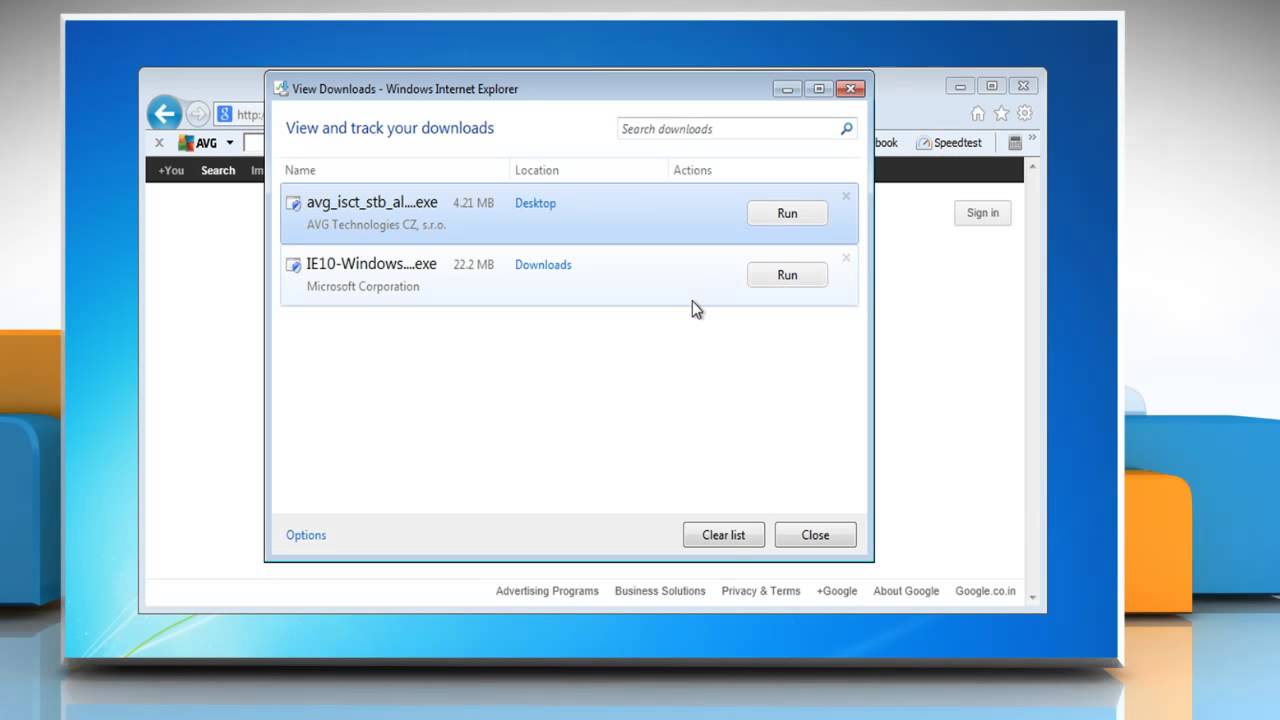Select the avg_isct_stb_al....exe file name
The image size is (1280, 720).
[372, 202]
